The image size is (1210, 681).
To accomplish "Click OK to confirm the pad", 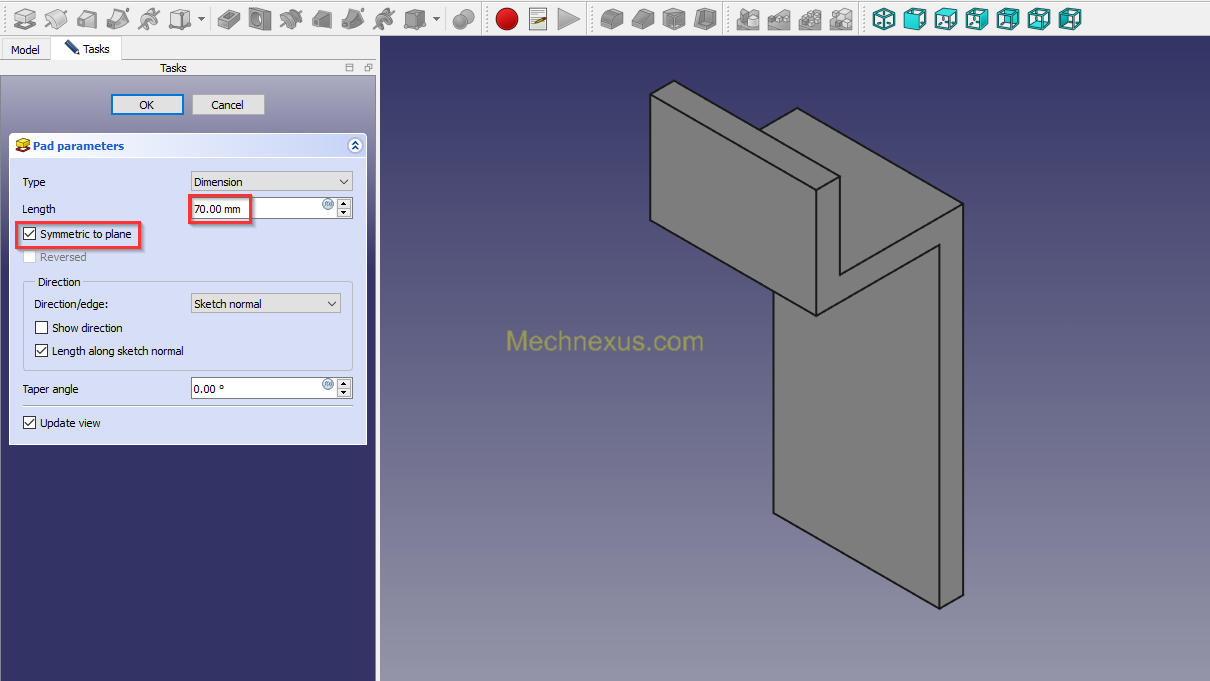I will tap(147, 105).
